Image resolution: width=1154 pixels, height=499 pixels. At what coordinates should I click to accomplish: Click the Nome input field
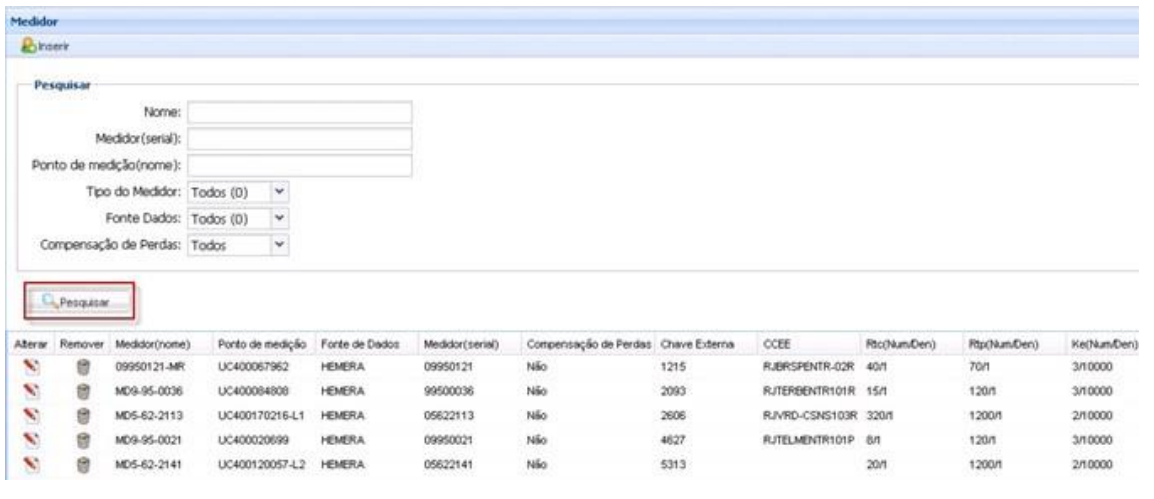tap(299, 112)
